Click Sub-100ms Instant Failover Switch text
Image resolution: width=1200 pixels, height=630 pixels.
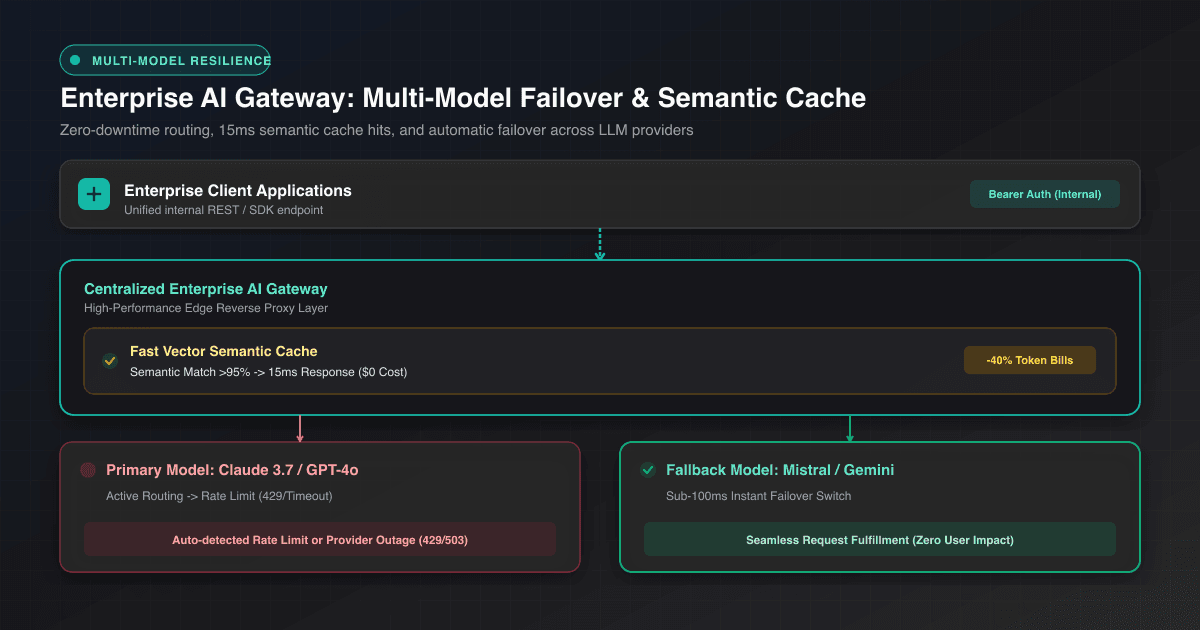pyautogui.click(x=758, y=496)
